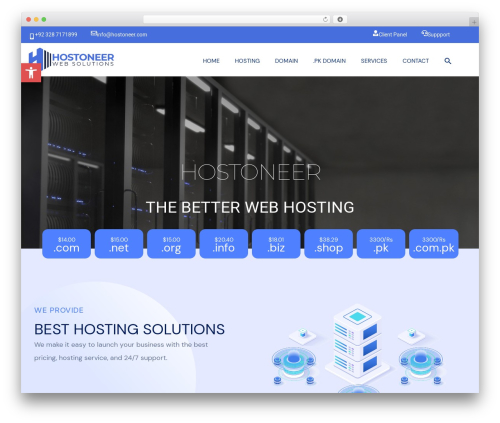Click the isometric server tower illustration
The height and width of the screenshot is (423, 500).
pyautogui.click(x=357, y=345)
